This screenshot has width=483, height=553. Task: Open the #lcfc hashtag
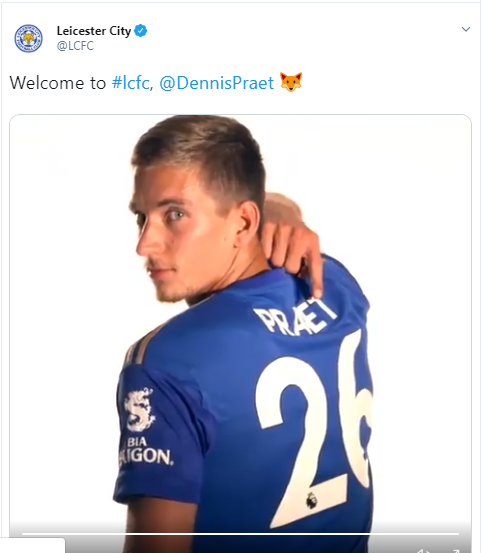pos(131,83)
